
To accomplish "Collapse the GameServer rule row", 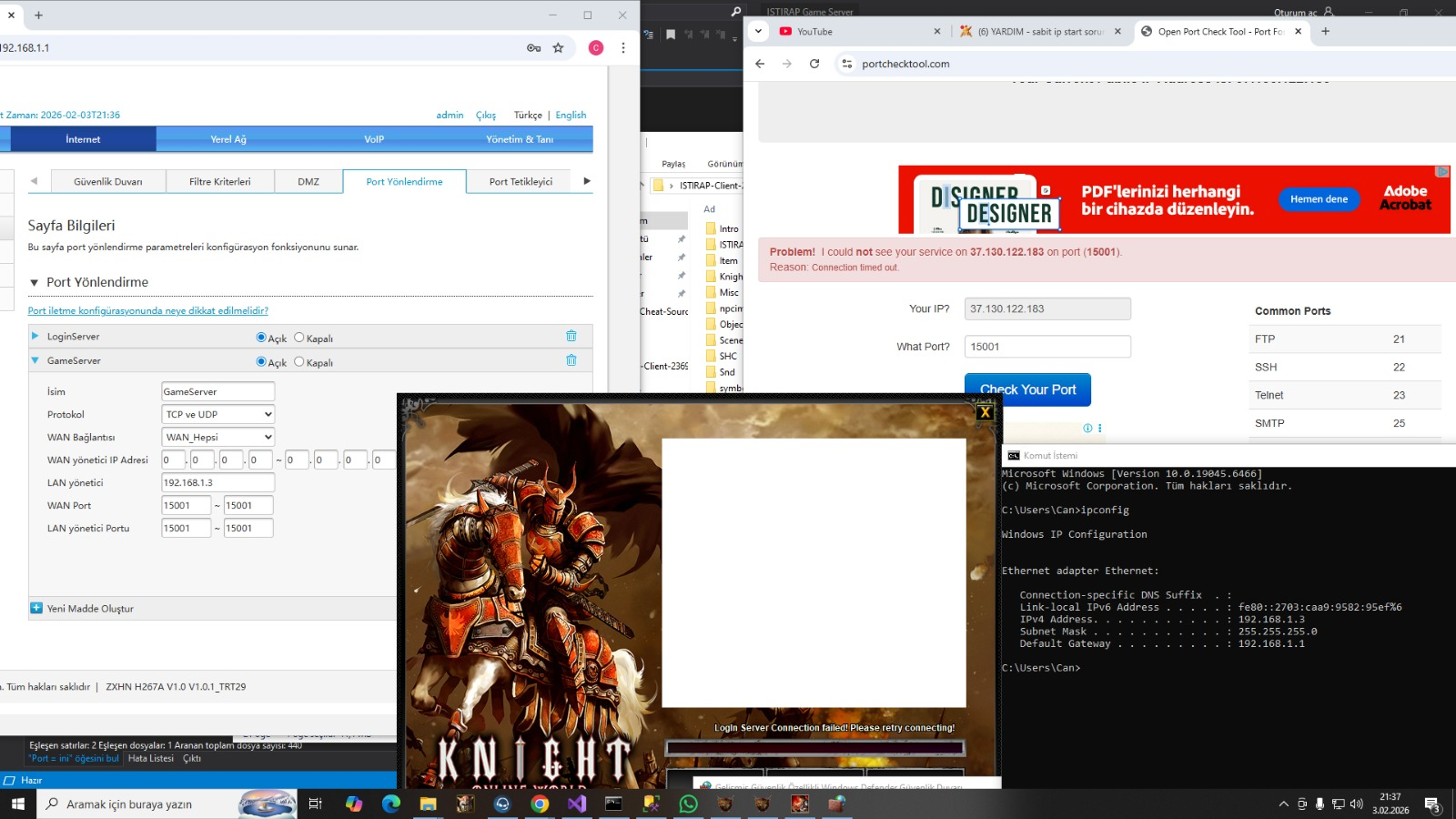I will [x=35, y=360].
